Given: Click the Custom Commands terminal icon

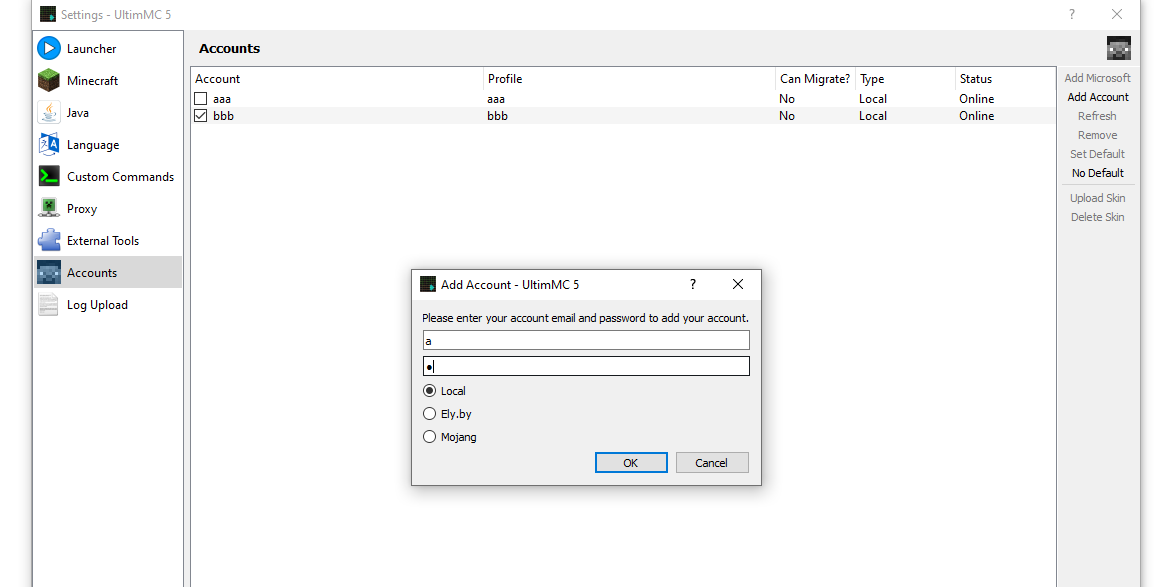Looking at the screenshot, I should pyautogui.click(x=49, y=176).
